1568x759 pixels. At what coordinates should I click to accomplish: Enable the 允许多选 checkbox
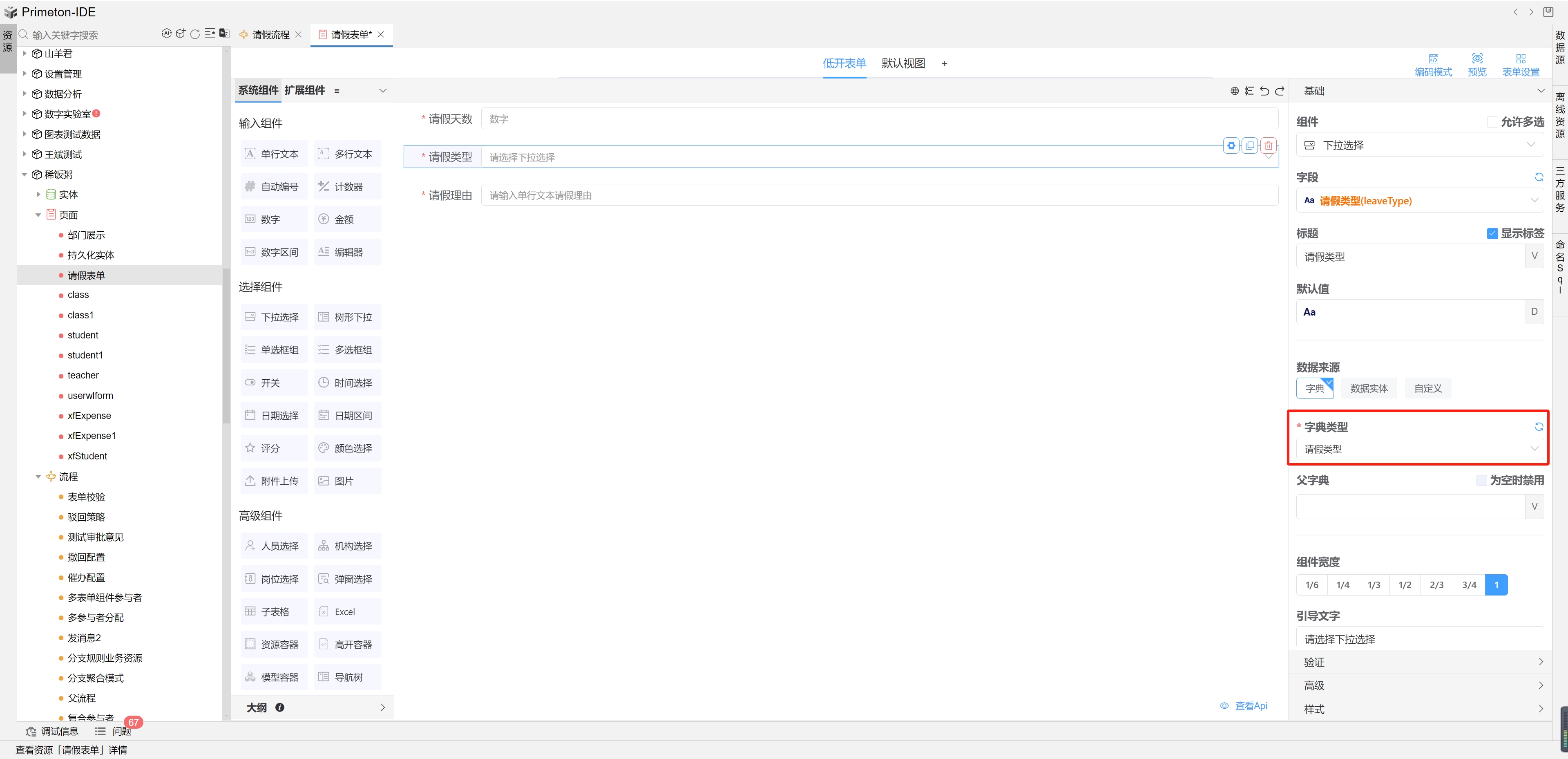(x=1492, y=122)
